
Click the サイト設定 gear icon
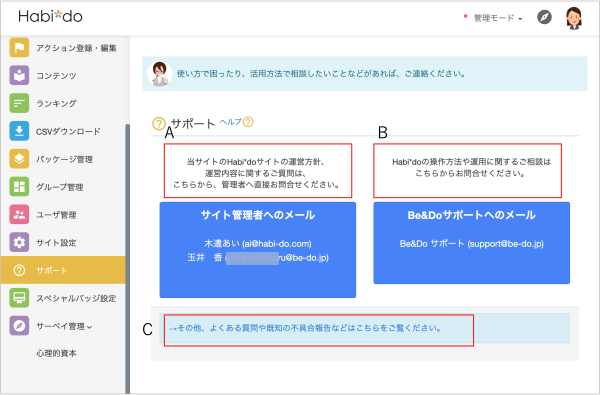click(19, 242)
